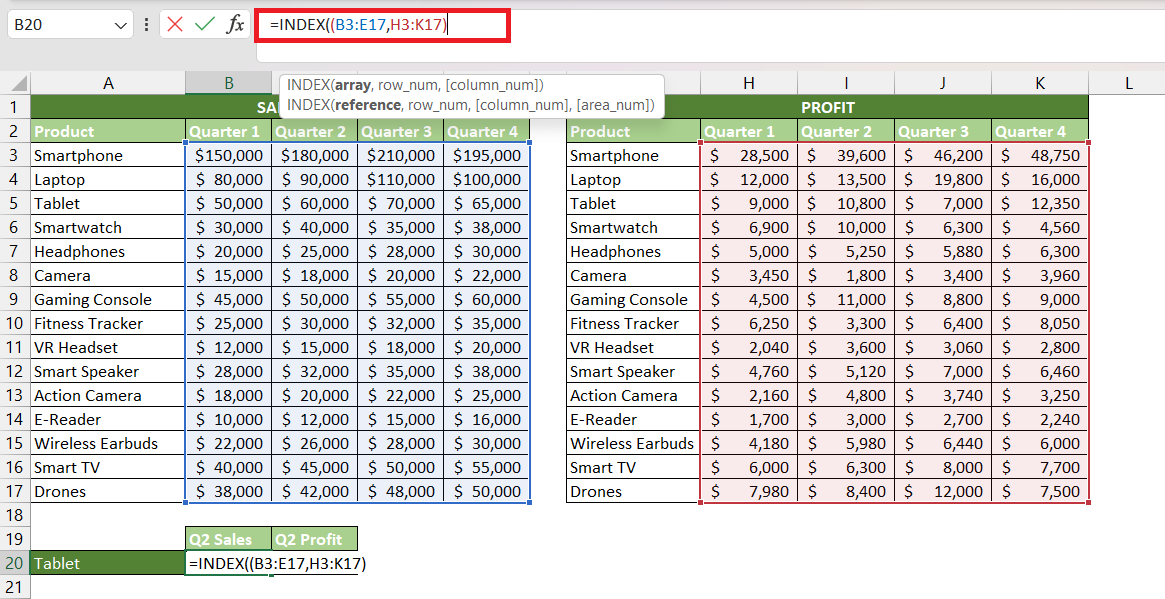This screenshot has height=599, width=1165.
Task: Open the Insert Function fx dialog
Action: pyautogui.click(x=235, y=25)
